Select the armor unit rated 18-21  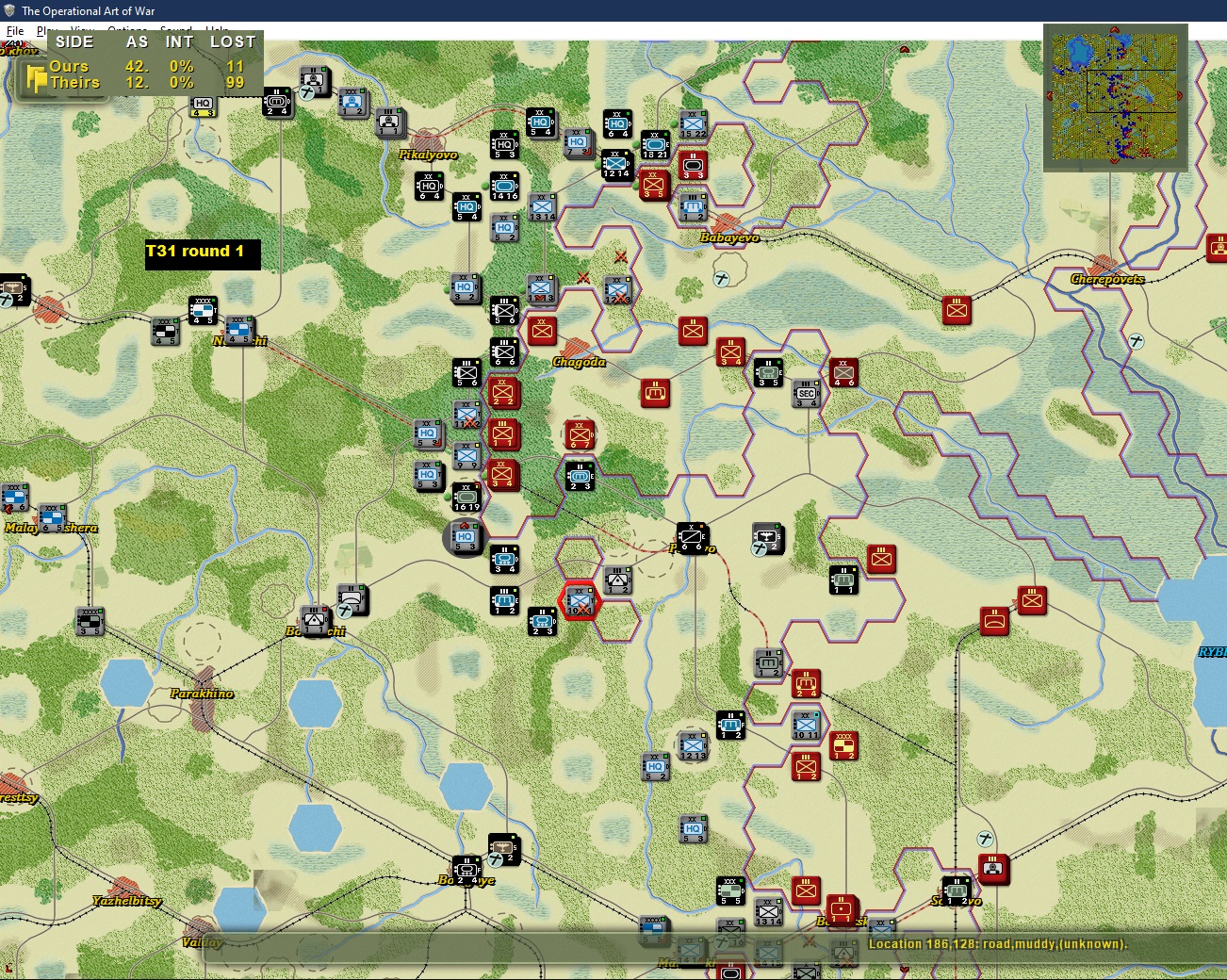pos(655,145)
